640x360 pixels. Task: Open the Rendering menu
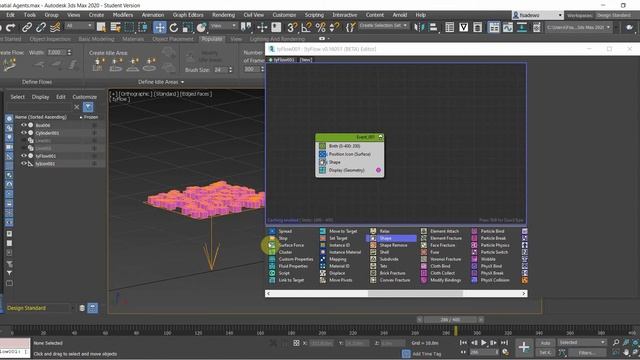tap(223, 15)
